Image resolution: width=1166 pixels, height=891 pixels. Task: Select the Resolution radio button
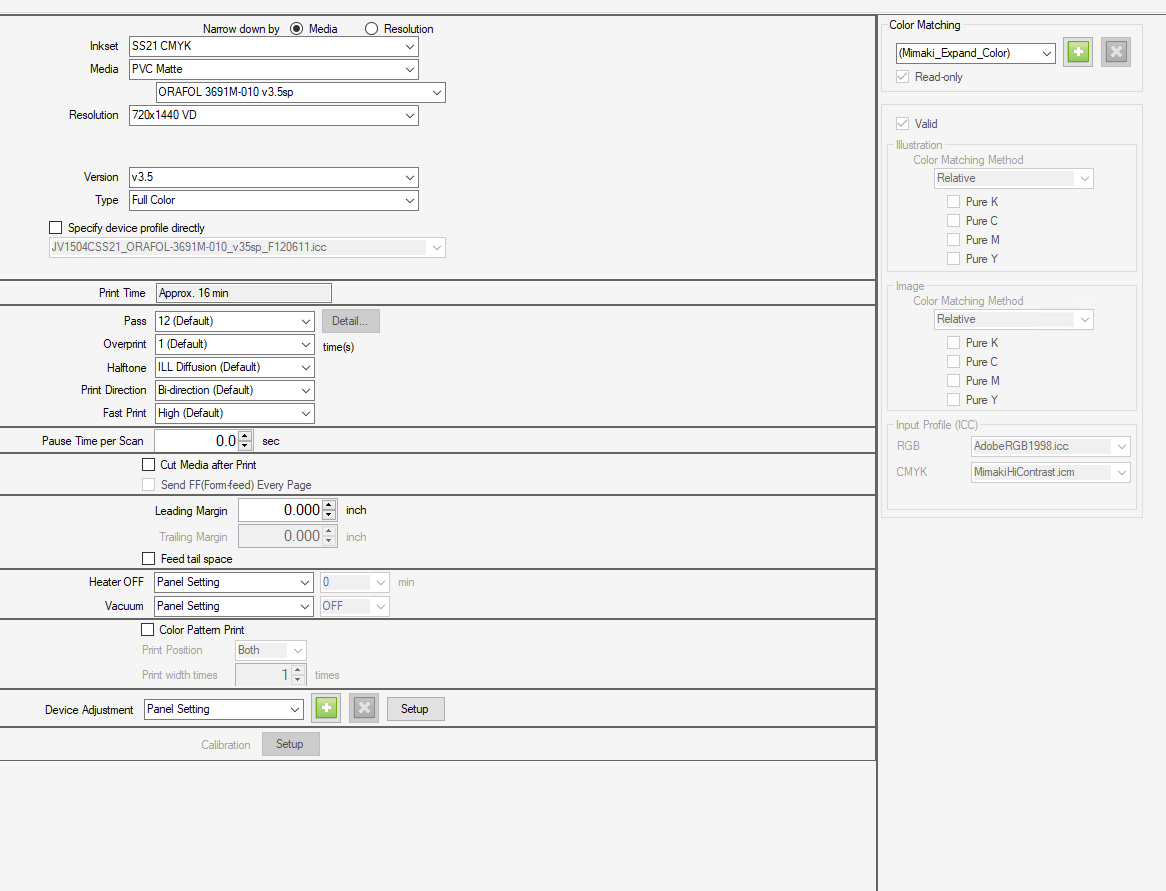(371, 28)
